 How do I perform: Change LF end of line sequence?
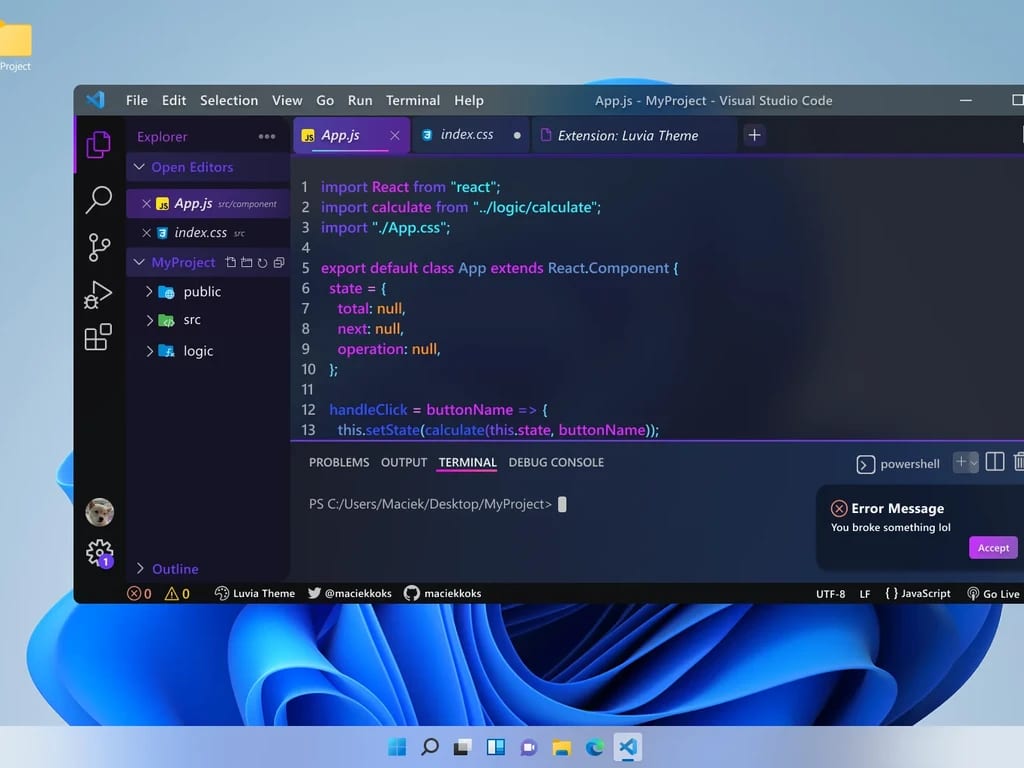click(865, 594)
